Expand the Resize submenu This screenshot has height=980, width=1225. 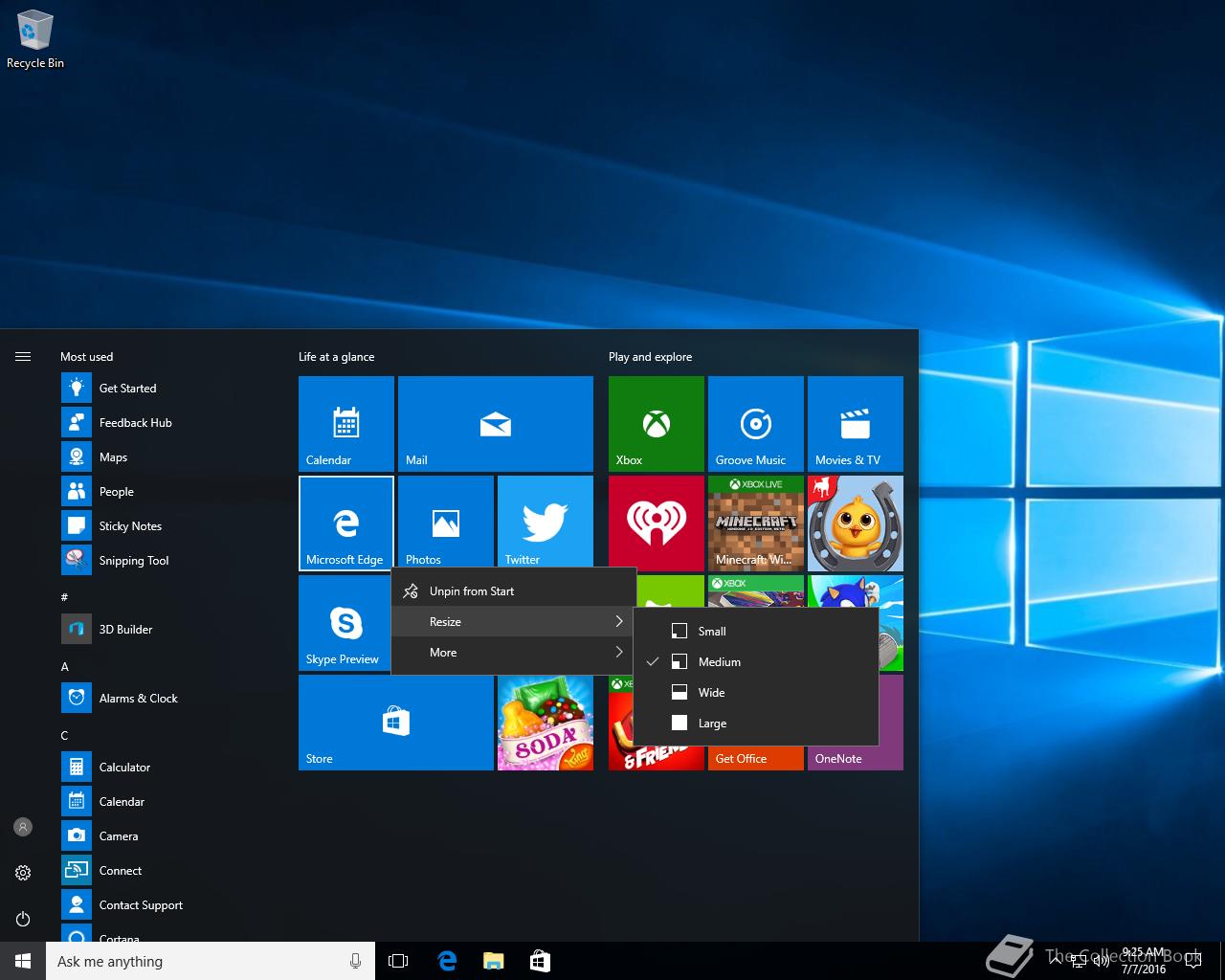click(x=513, y=621)
